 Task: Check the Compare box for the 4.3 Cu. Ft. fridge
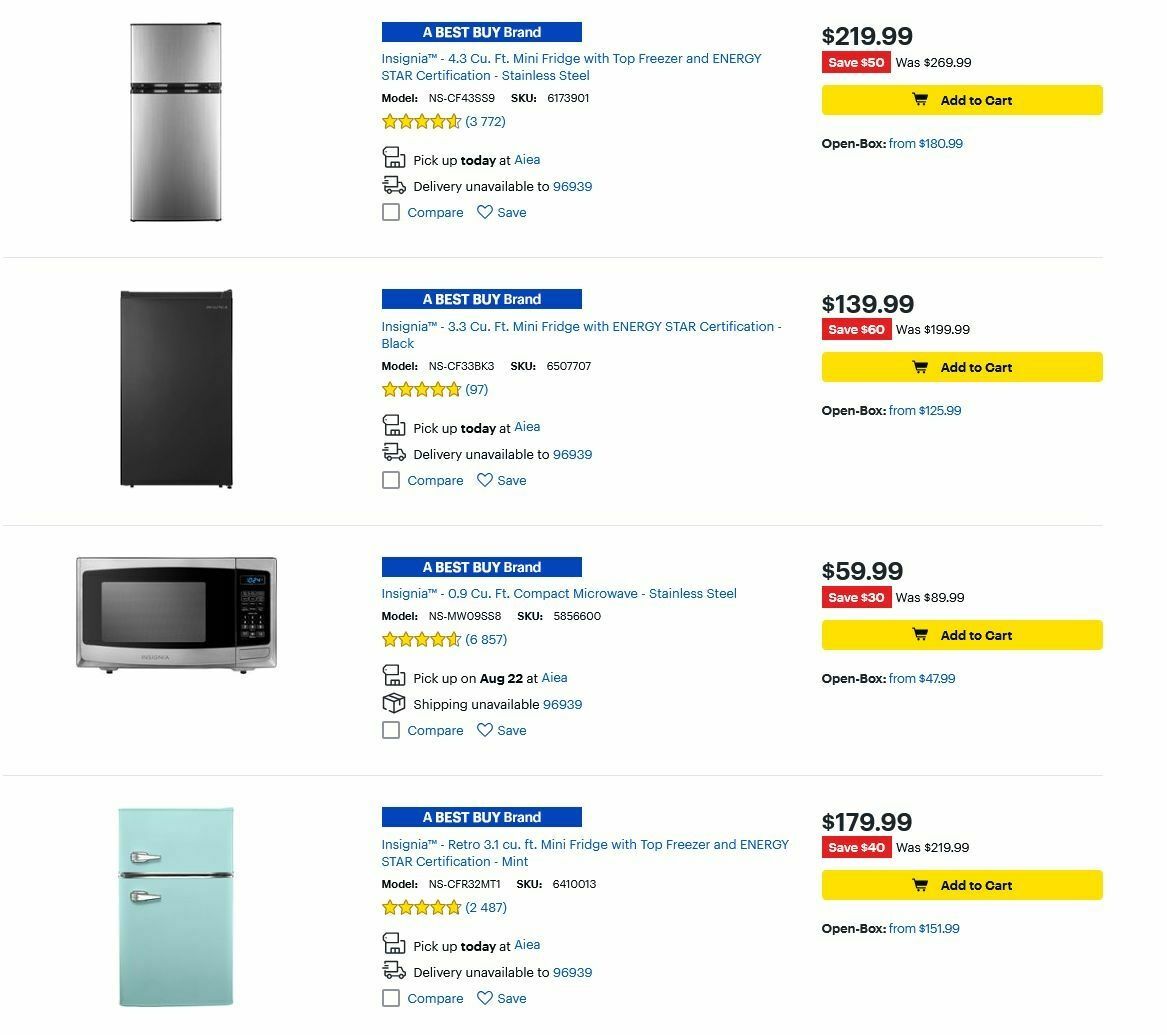pos(390,212)
